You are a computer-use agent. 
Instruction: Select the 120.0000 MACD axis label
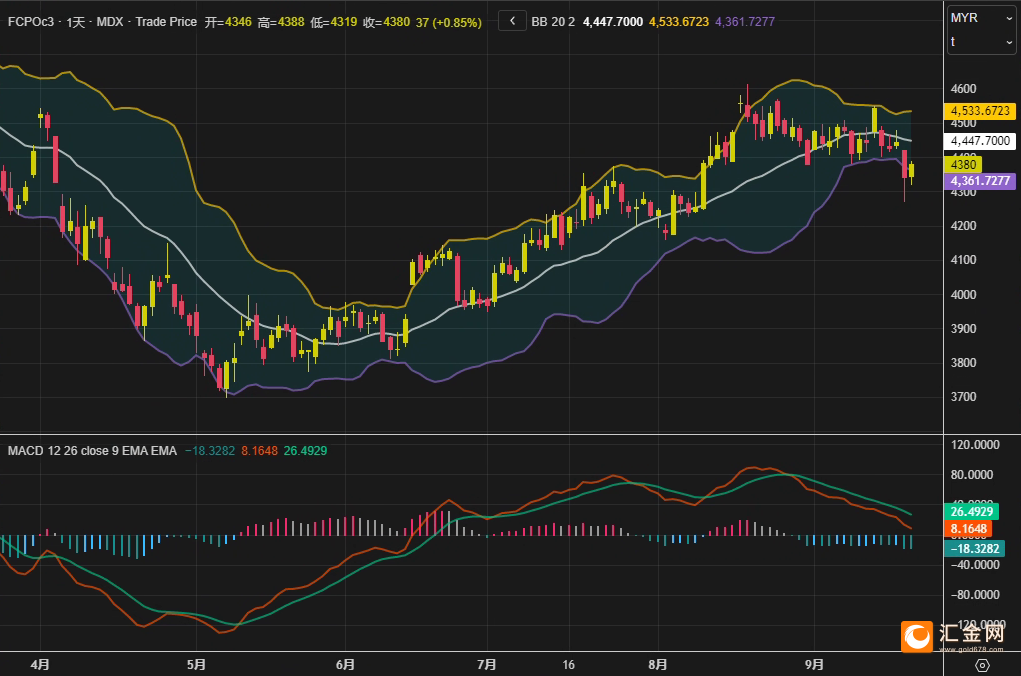[975, 445]
